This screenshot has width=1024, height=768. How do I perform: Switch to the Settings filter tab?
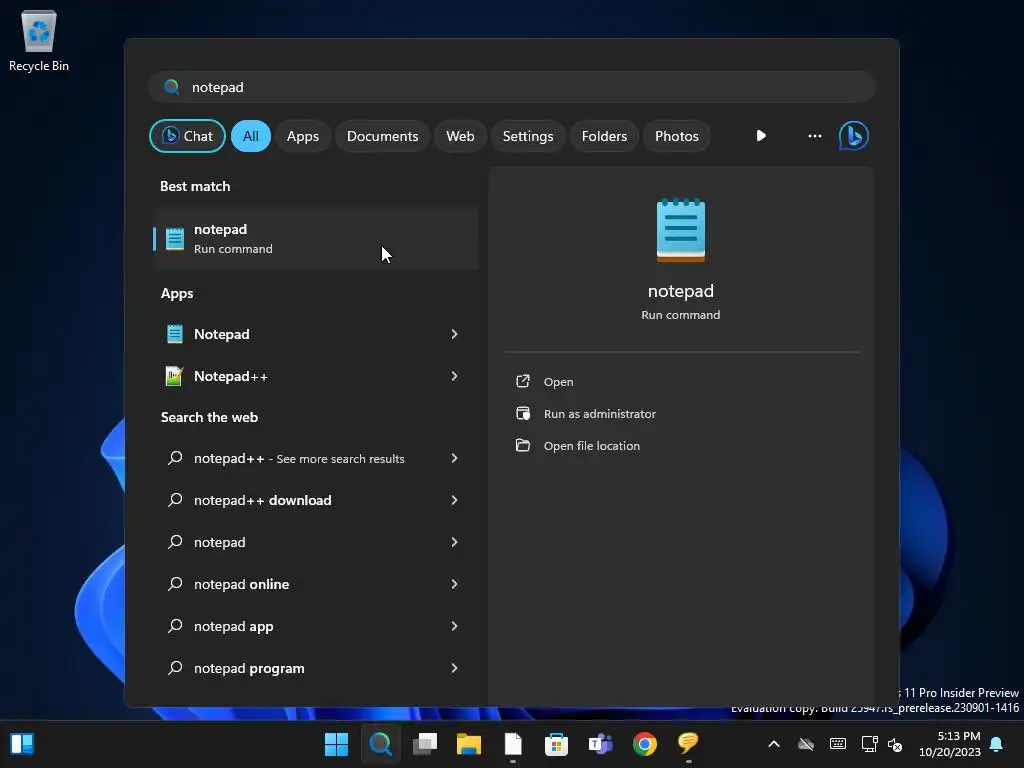coord(528,136)
